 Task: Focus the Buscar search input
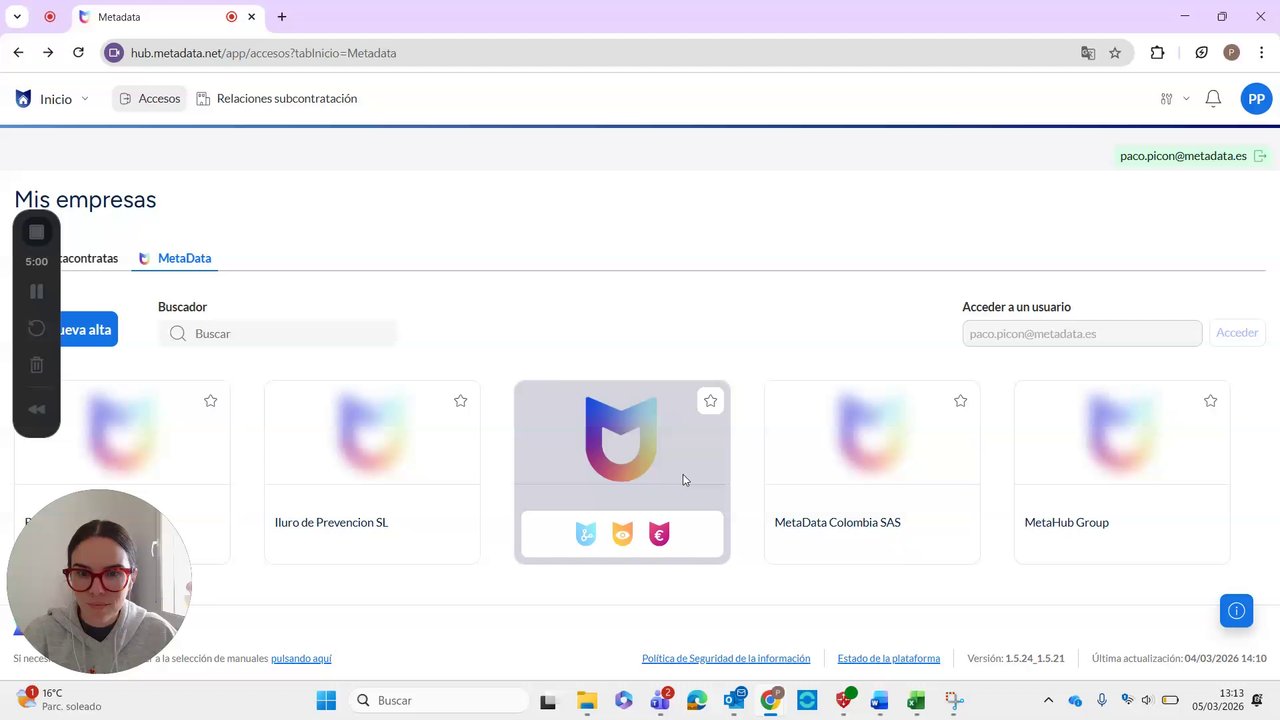click(x=278, y=333)
